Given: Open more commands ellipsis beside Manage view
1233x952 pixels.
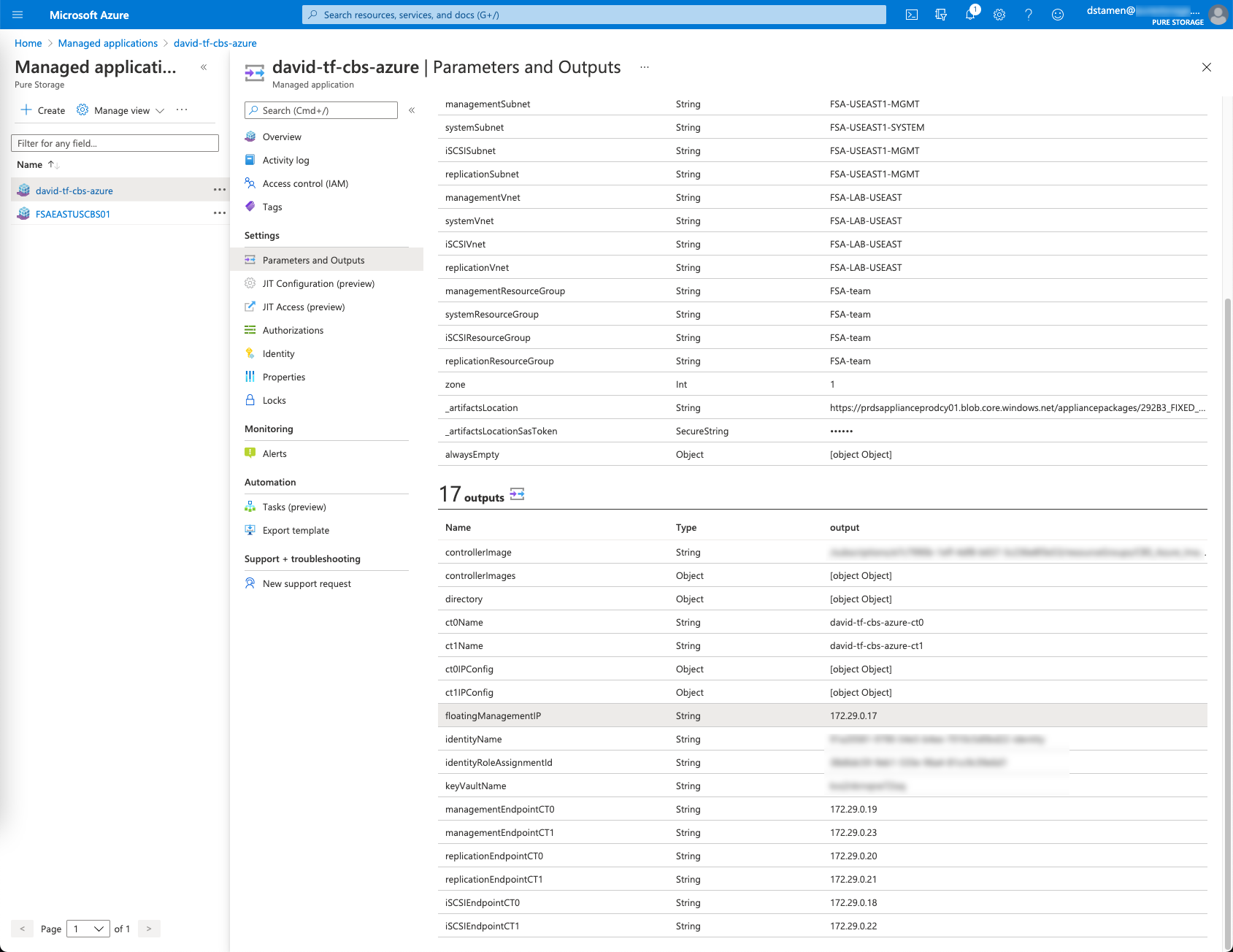Looking at the screenshot, I should click(x=182, y=110).
